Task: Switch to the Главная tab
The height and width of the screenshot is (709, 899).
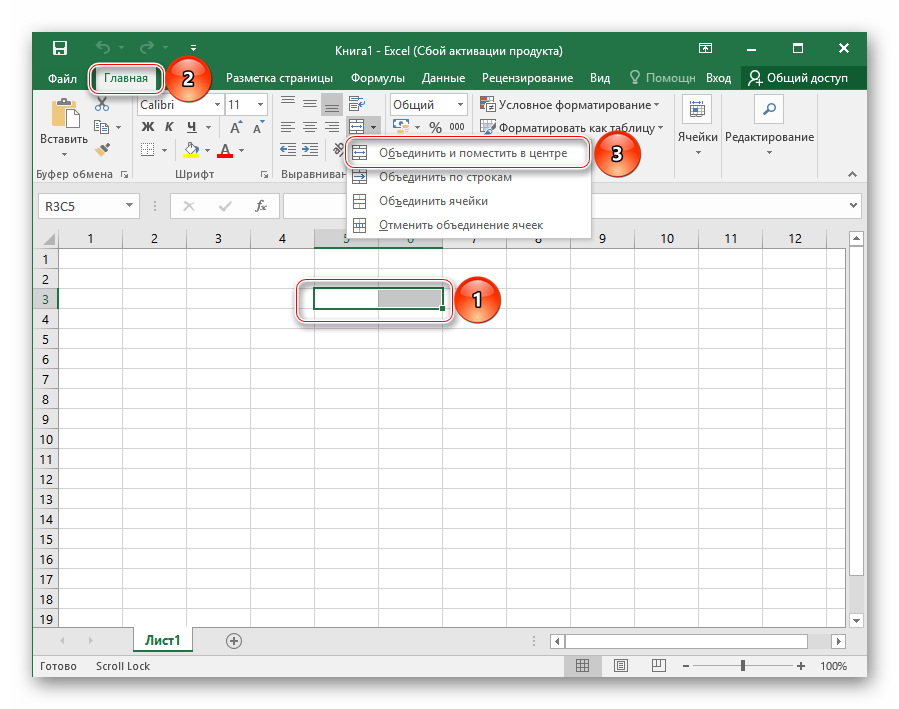Action: coord(126,78)
